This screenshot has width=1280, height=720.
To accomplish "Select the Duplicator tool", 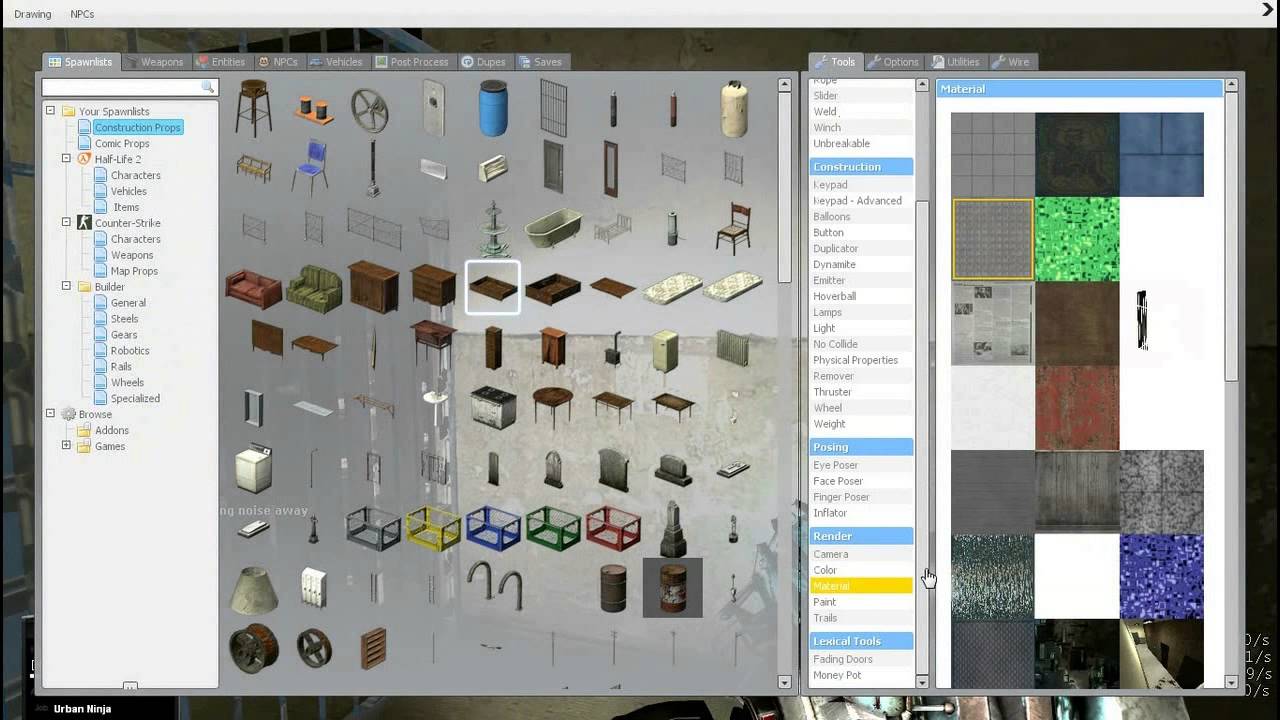I will pyautogui.click(x=861, y=248).
